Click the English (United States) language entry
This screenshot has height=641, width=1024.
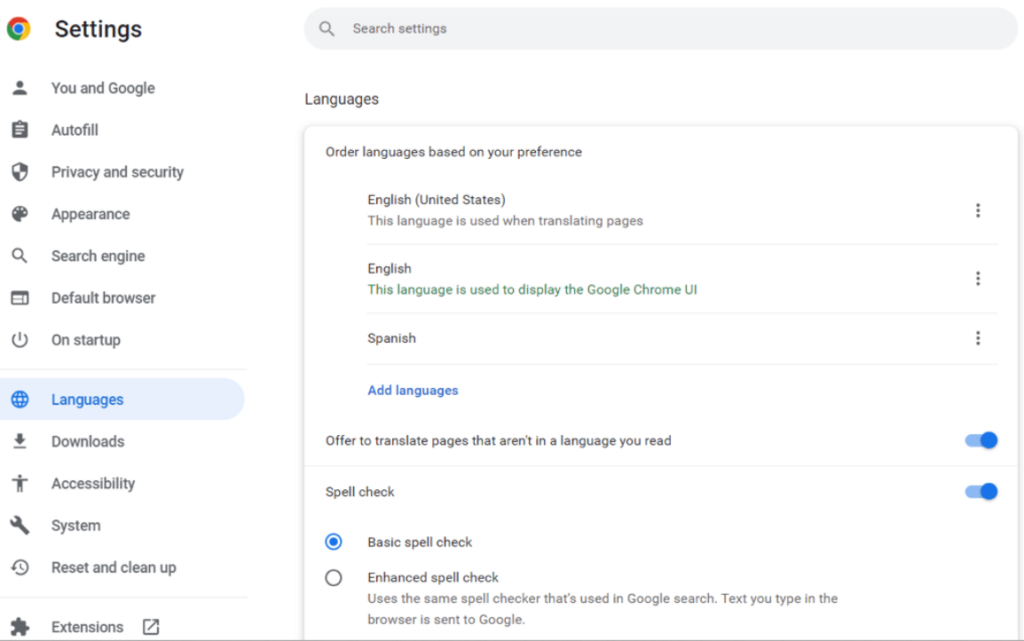436,200
